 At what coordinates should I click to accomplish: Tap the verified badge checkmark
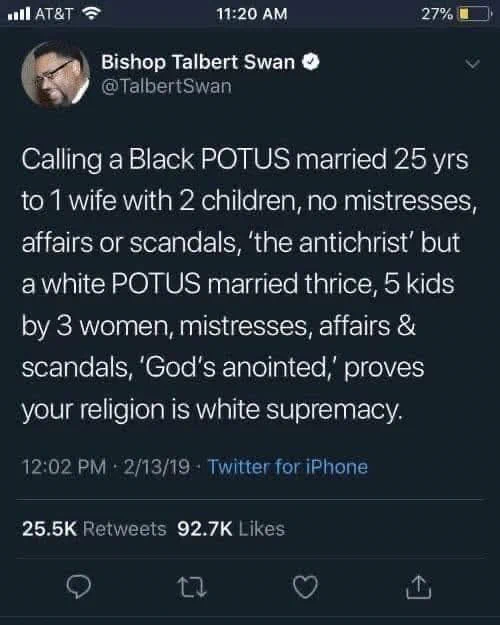(x=311, y=63)
